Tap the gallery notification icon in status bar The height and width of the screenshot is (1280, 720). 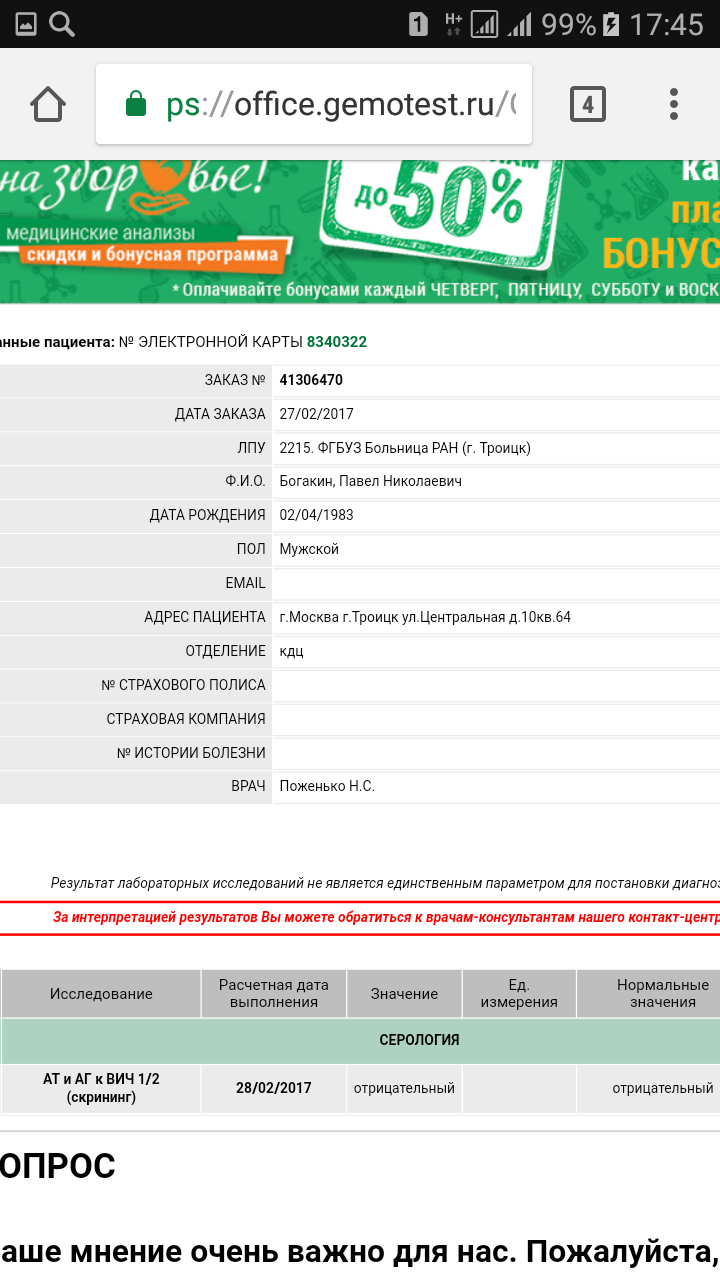tap(25, 24)
